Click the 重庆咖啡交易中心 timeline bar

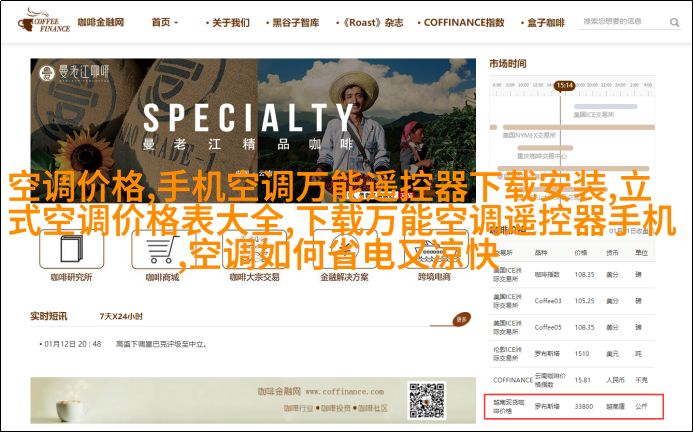tap(545, 148)
